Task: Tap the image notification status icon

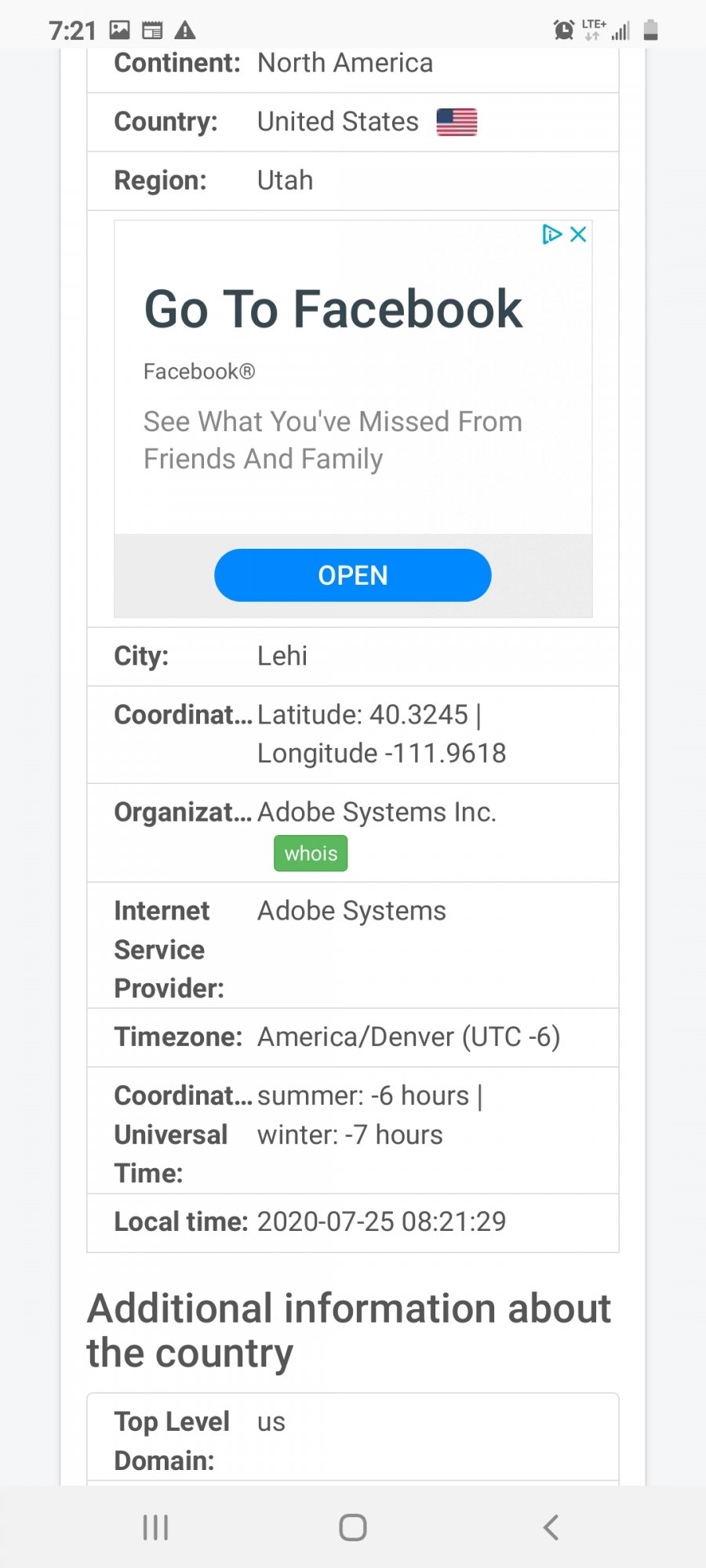Action: pyautogui.click(x=120, y=31)
